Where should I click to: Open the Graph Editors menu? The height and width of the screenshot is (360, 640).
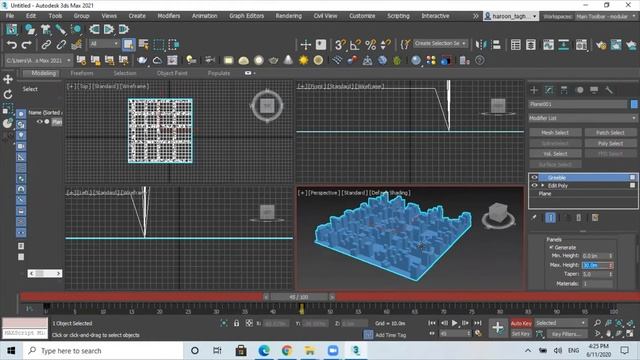247,16
